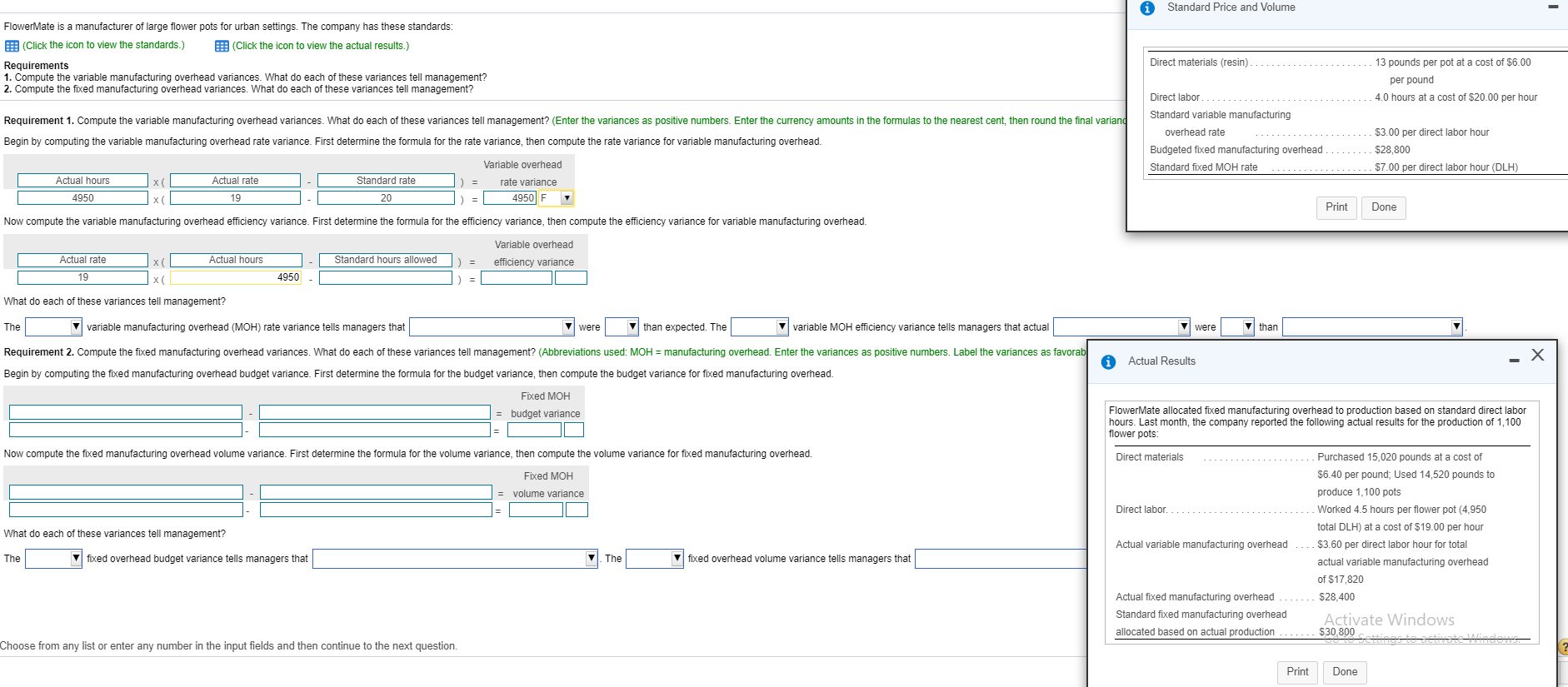This screenshot has height=687, width=1568.
Task: Click the first budget variance value field
Action: click(x=126, y=430)
